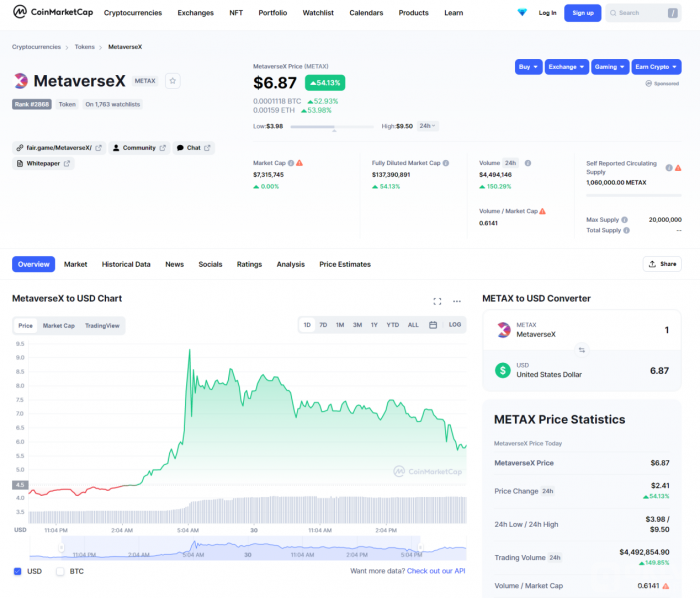The image size is (700, 598).
Task: Select ALL chart range
Action: click(x=413, y=325)
